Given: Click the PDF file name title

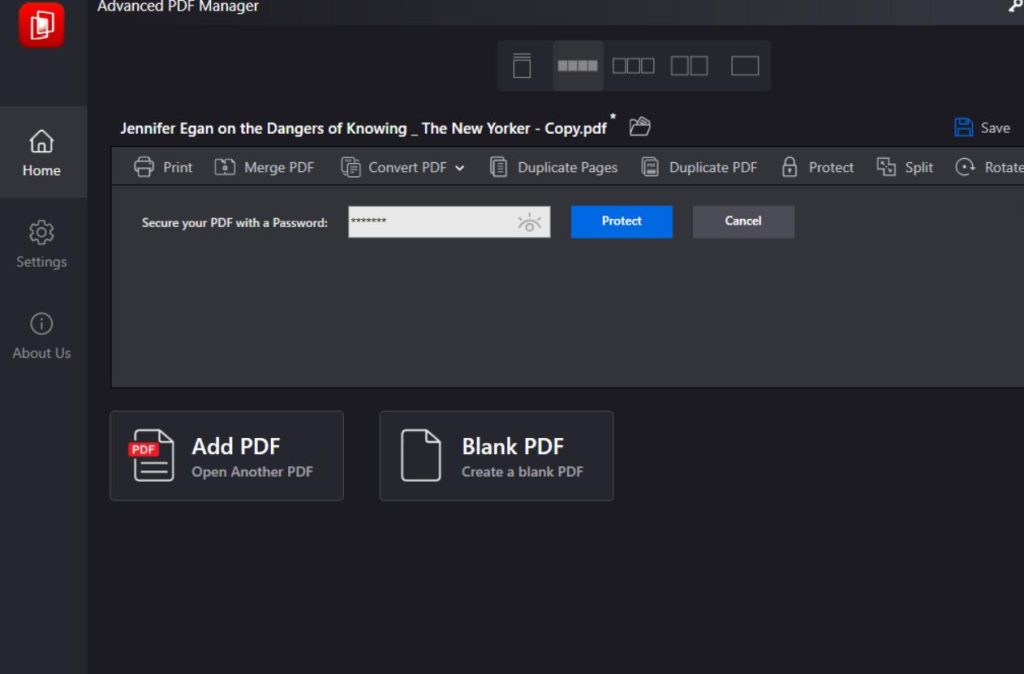Looking at the screenshot, I should click(363, 128).
